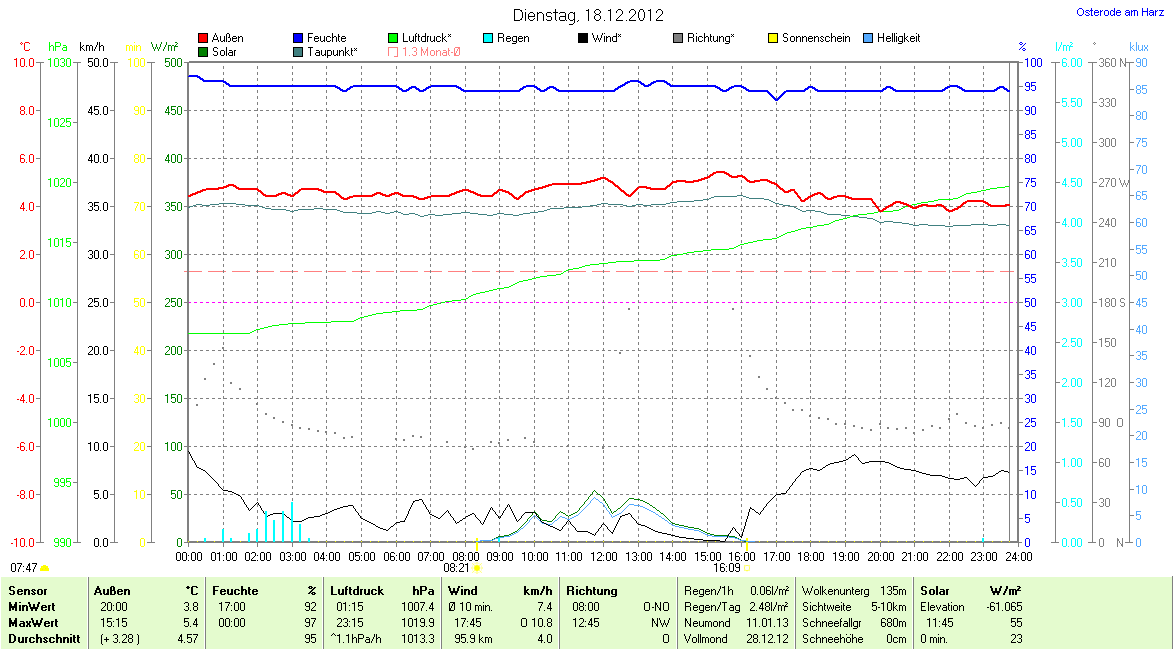Click the teal Taupunkt legend square
This screenshot has width=1173, height=649.
[299, 51]
